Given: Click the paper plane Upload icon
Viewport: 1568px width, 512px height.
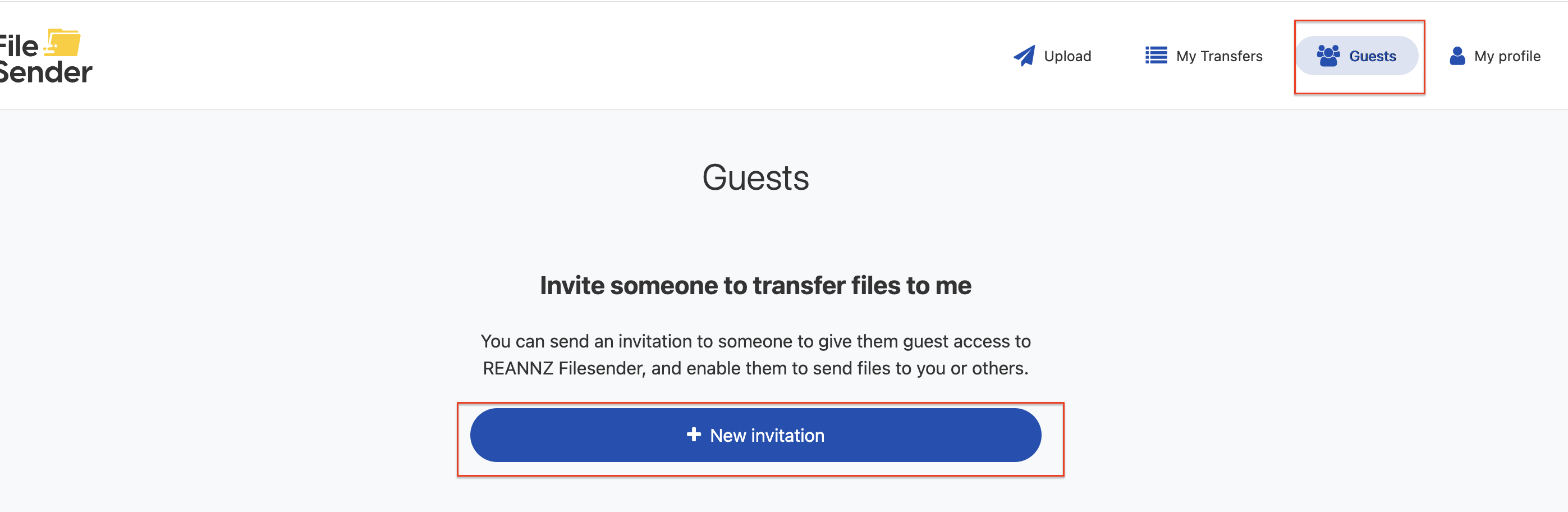Looking at the screenshot, I should 1024,56.
